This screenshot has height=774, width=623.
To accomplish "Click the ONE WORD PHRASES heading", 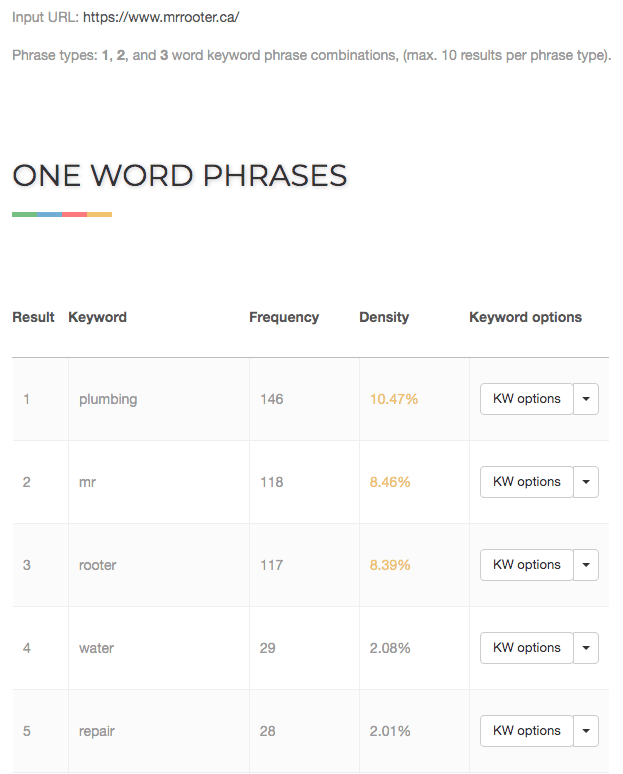I will tap(180, 176).
